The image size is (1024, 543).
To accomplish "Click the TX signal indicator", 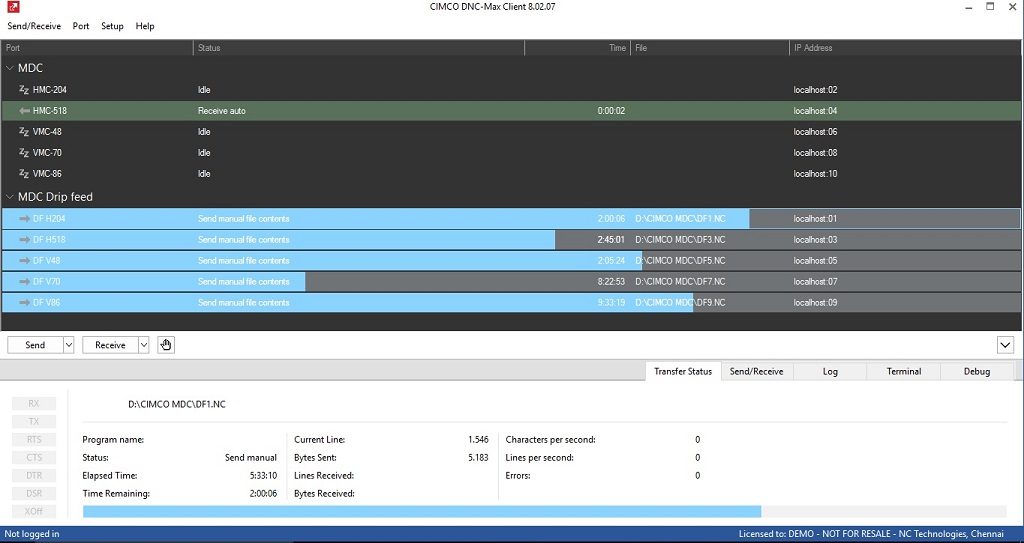I will [x=34, y=421].
